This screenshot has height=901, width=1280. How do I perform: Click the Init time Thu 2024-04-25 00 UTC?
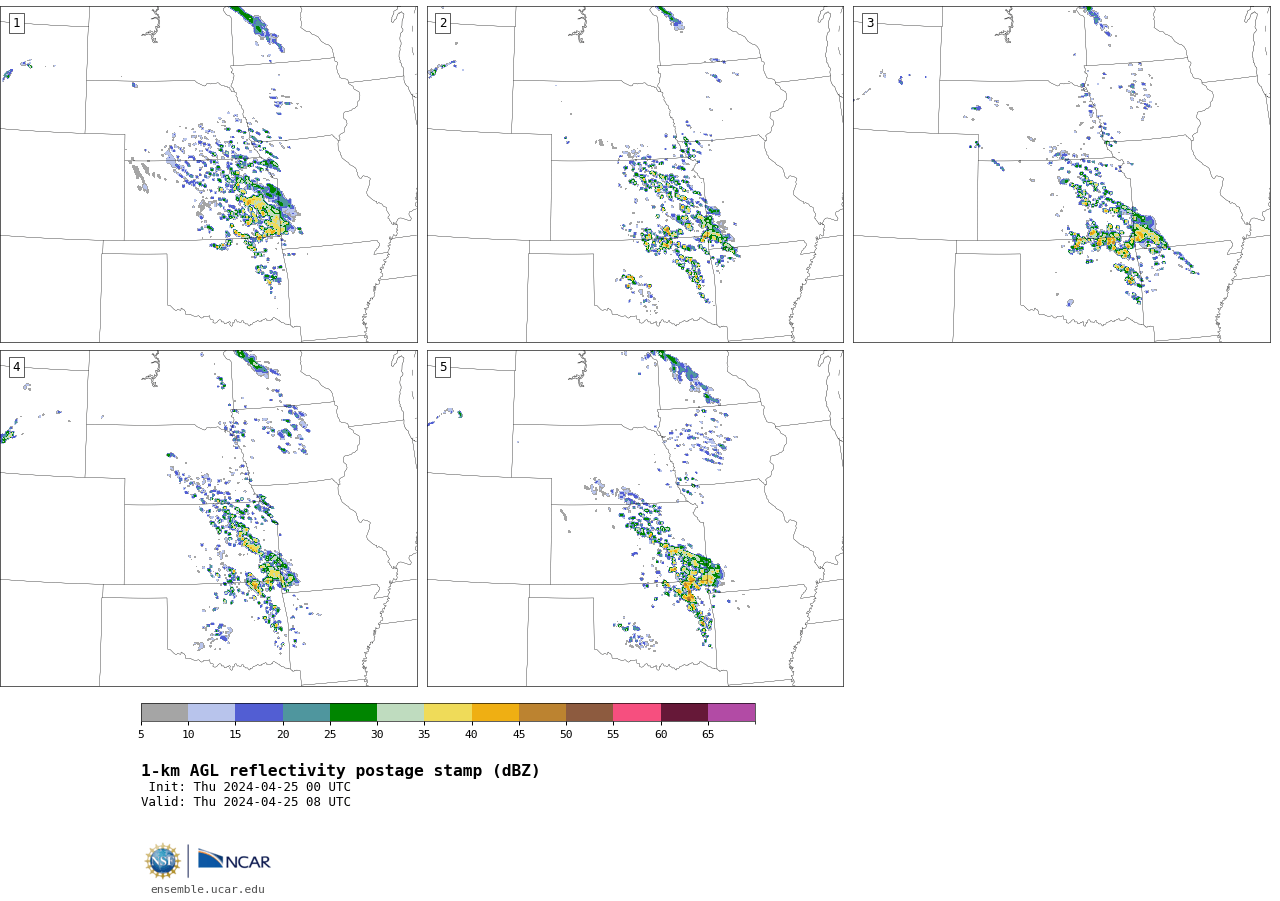point(250,787)
